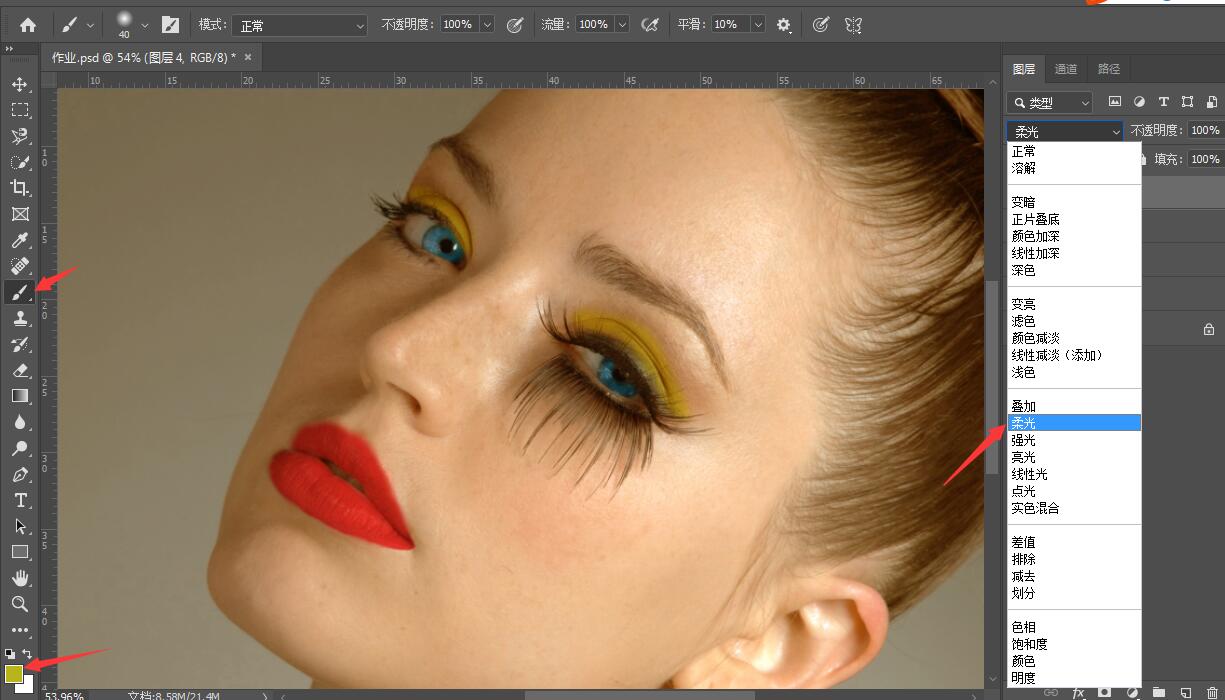This screenshot has height=700, width=1225.
Task: Select the Horizontal Type tool
Action: click(20, 500)
